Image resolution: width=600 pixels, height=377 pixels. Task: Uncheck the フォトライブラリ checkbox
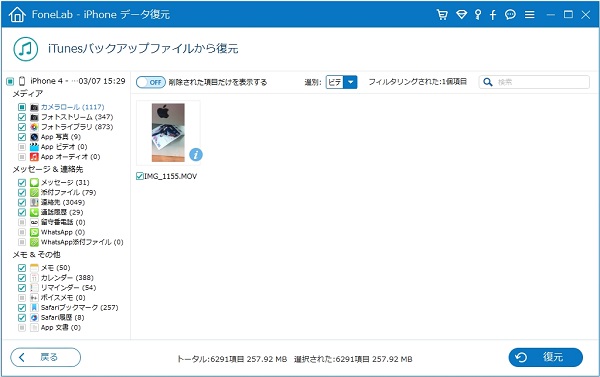[22, 127]
